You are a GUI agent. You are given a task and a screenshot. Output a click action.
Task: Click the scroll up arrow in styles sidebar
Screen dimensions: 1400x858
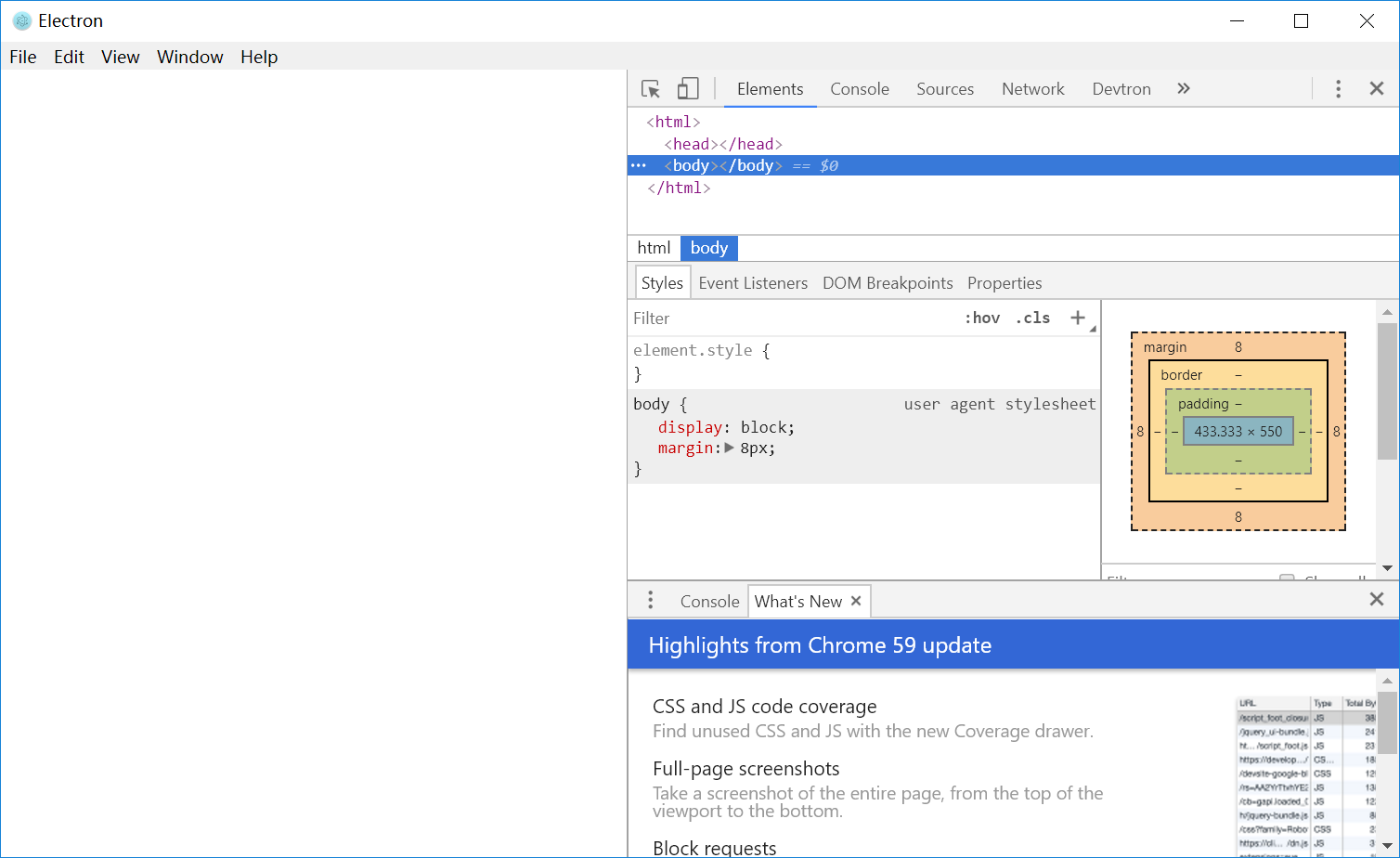(1387, 312)
